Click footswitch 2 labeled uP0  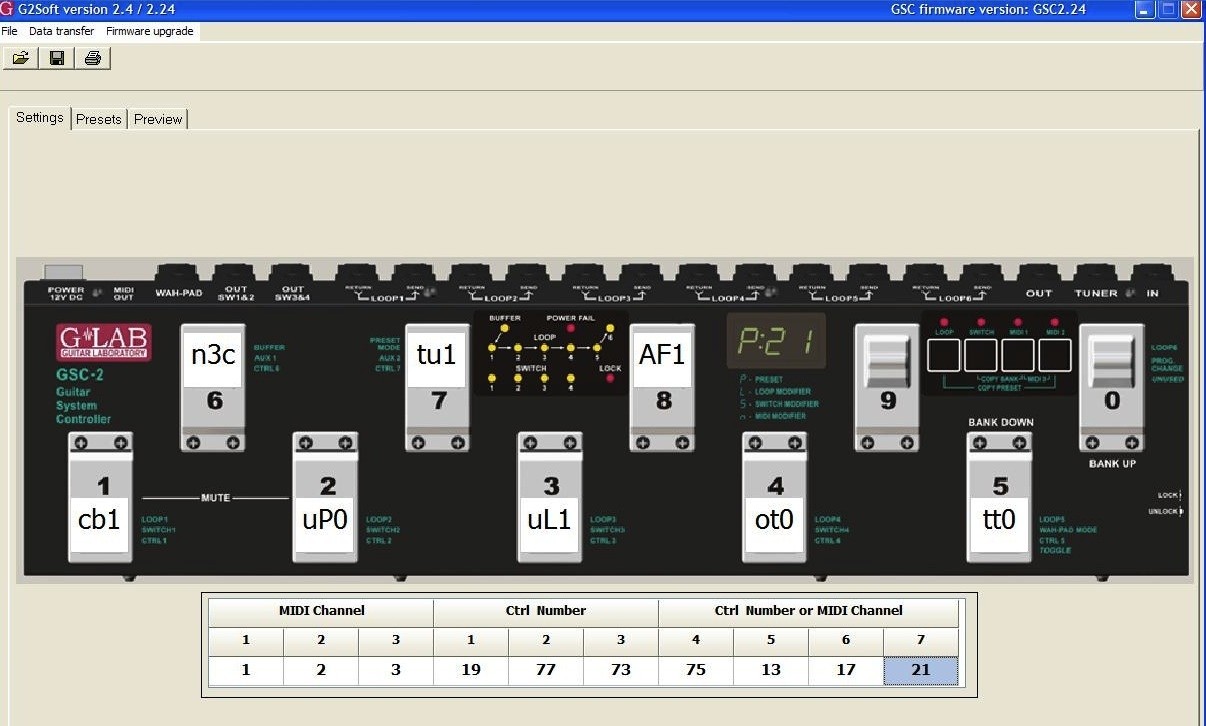[327, 497]
